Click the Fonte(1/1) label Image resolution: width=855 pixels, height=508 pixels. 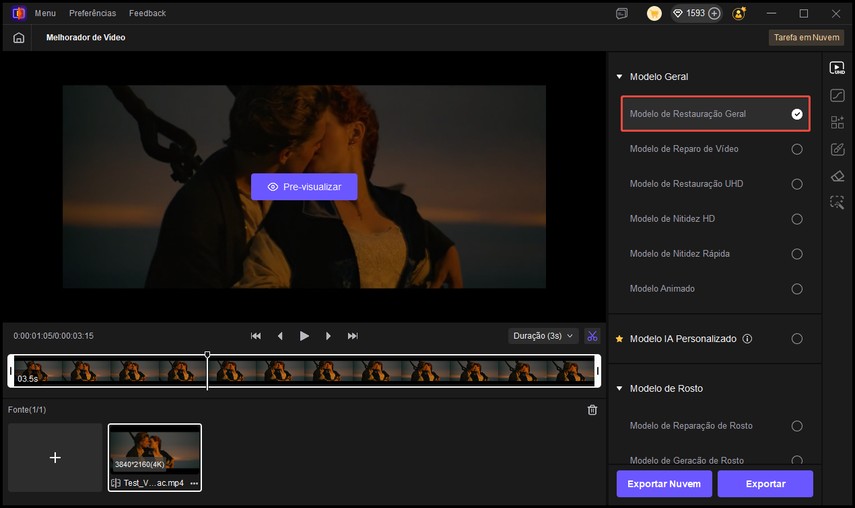click(x=27, y=410)
